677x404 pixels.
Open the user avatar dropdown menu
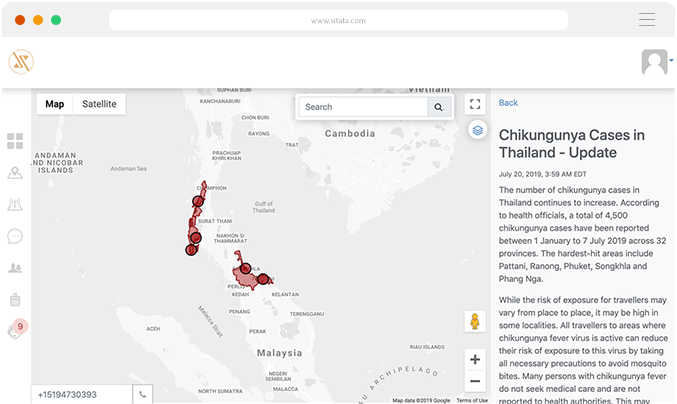point(656,62)
